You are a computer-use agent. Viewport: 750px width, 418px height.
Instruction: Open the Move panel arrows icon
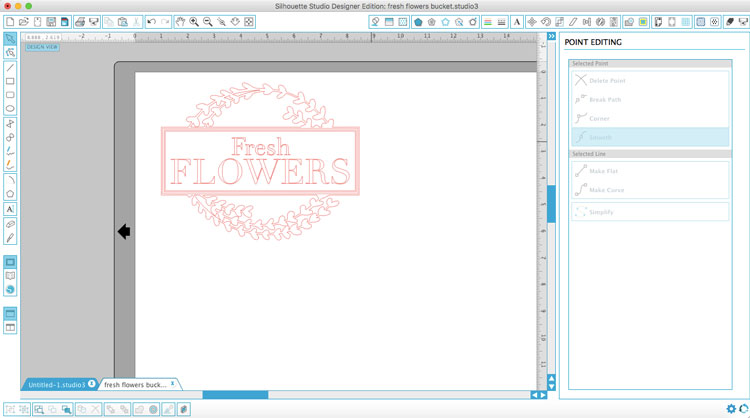click(531, 22)
